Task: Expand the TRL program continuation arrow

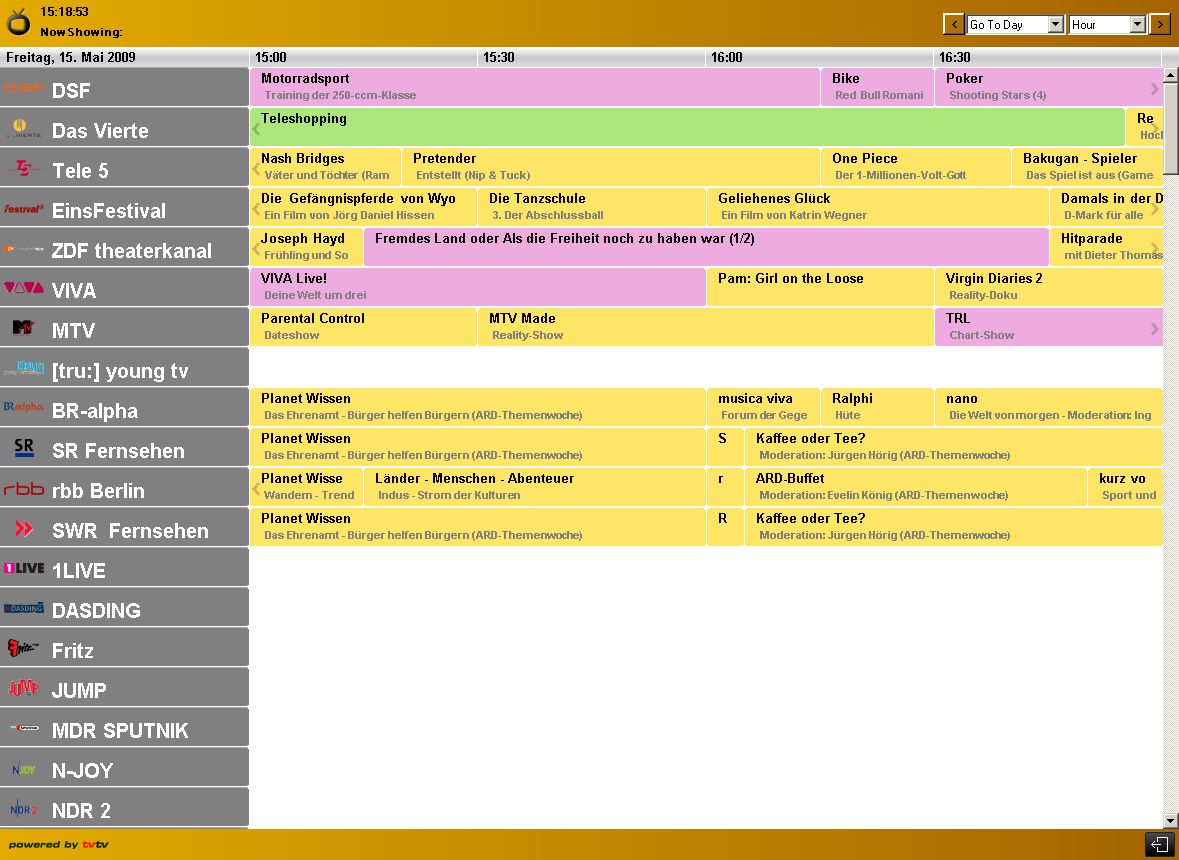Action: click(x=1155, y=329)
